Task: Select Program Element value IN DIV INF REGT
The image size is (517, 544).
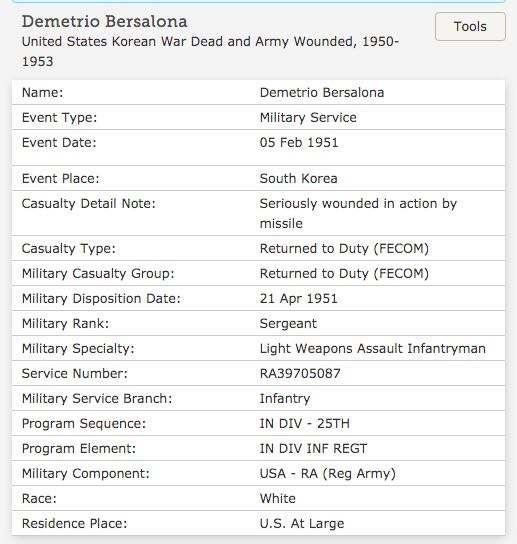Action: [313, 449]
